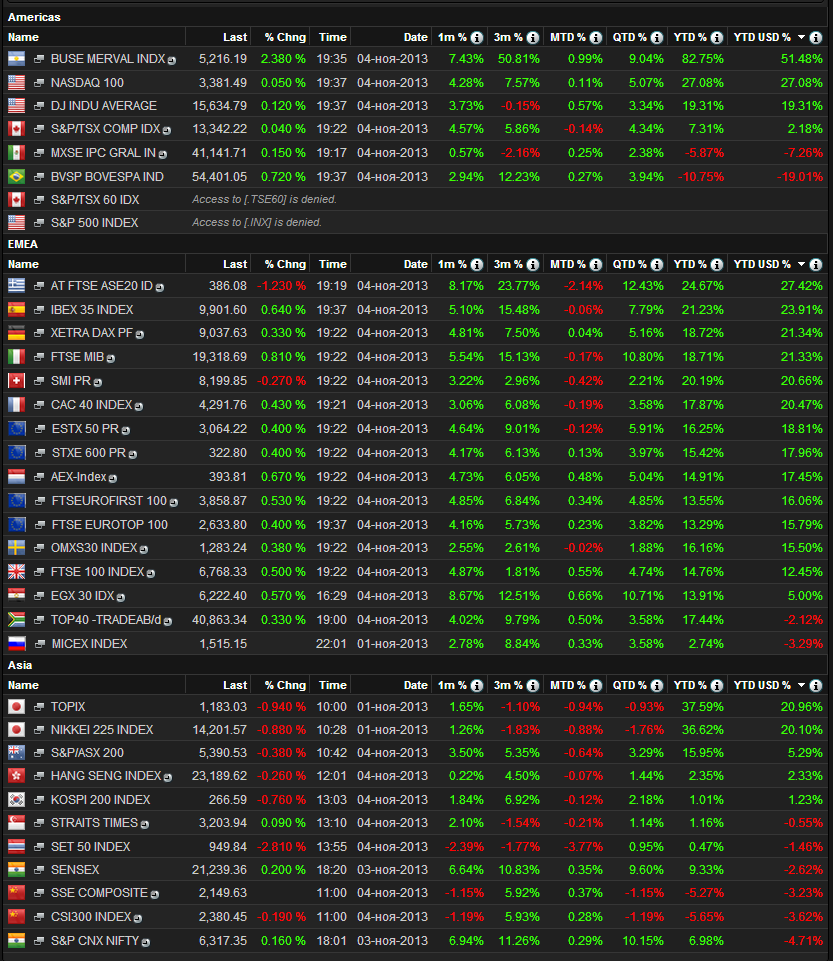
Task: Open the FTSE MIB row name
Action: click(77, 357)
